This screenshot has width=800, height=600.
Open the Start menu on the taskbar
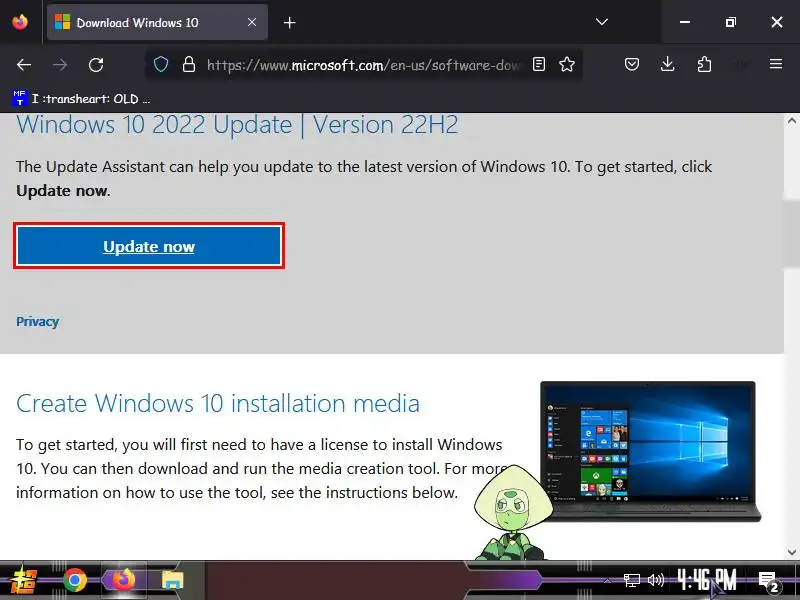(23, 580)
